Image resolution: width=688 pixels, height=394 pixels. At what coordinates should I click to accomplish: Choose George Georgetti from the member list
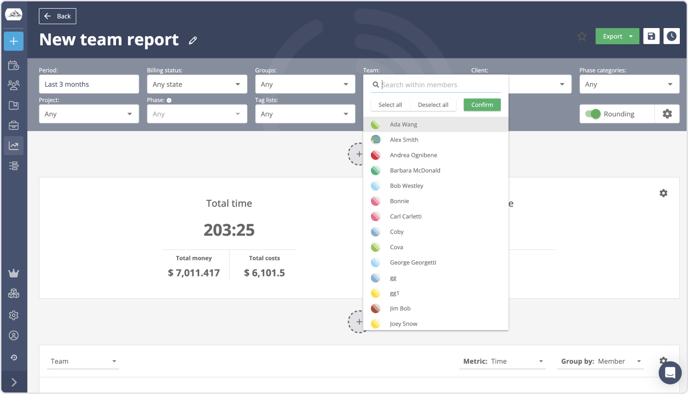pyautogui.click(x=436, y=263)
